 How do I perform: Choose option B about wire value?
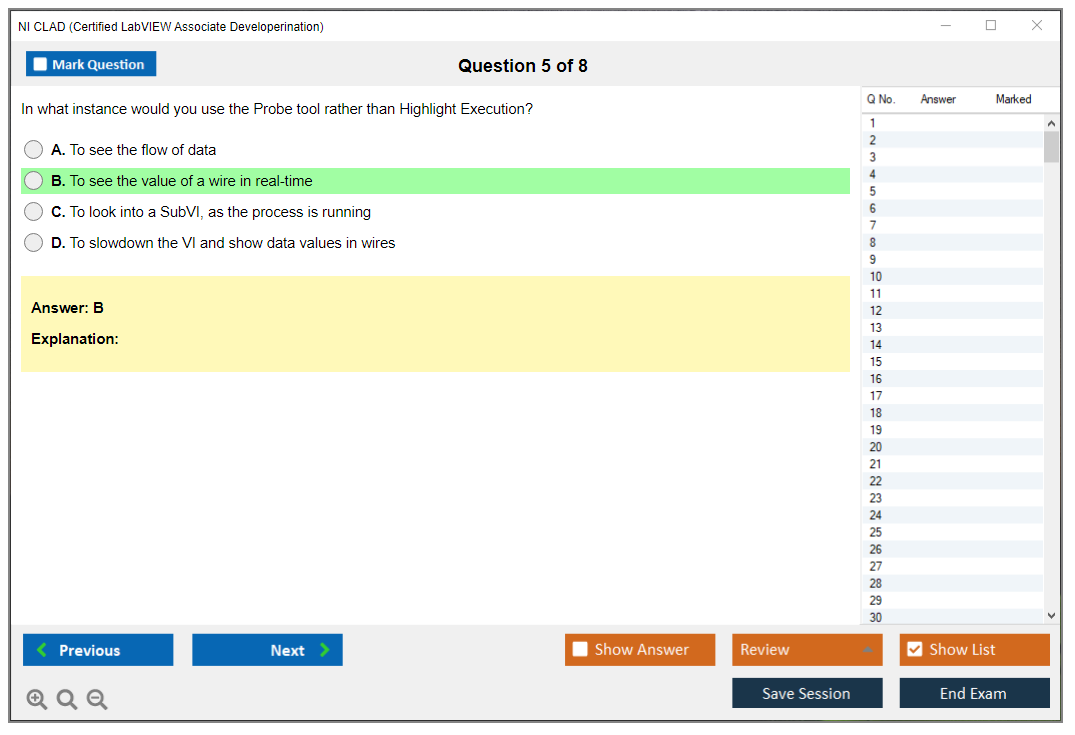coord(34,181)
